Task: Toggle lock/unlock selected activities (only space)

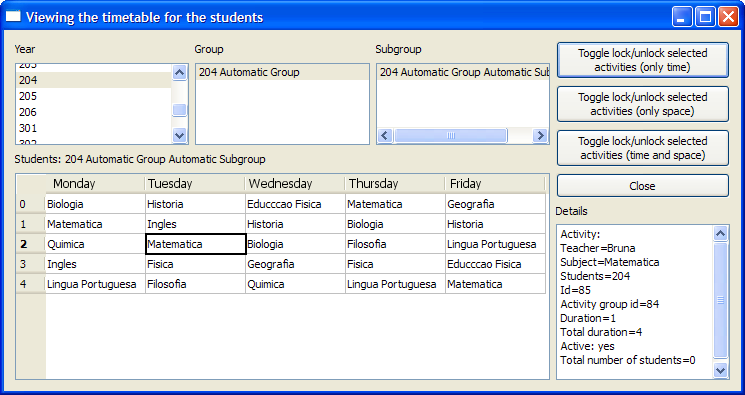Action: (x=642, y=104)
